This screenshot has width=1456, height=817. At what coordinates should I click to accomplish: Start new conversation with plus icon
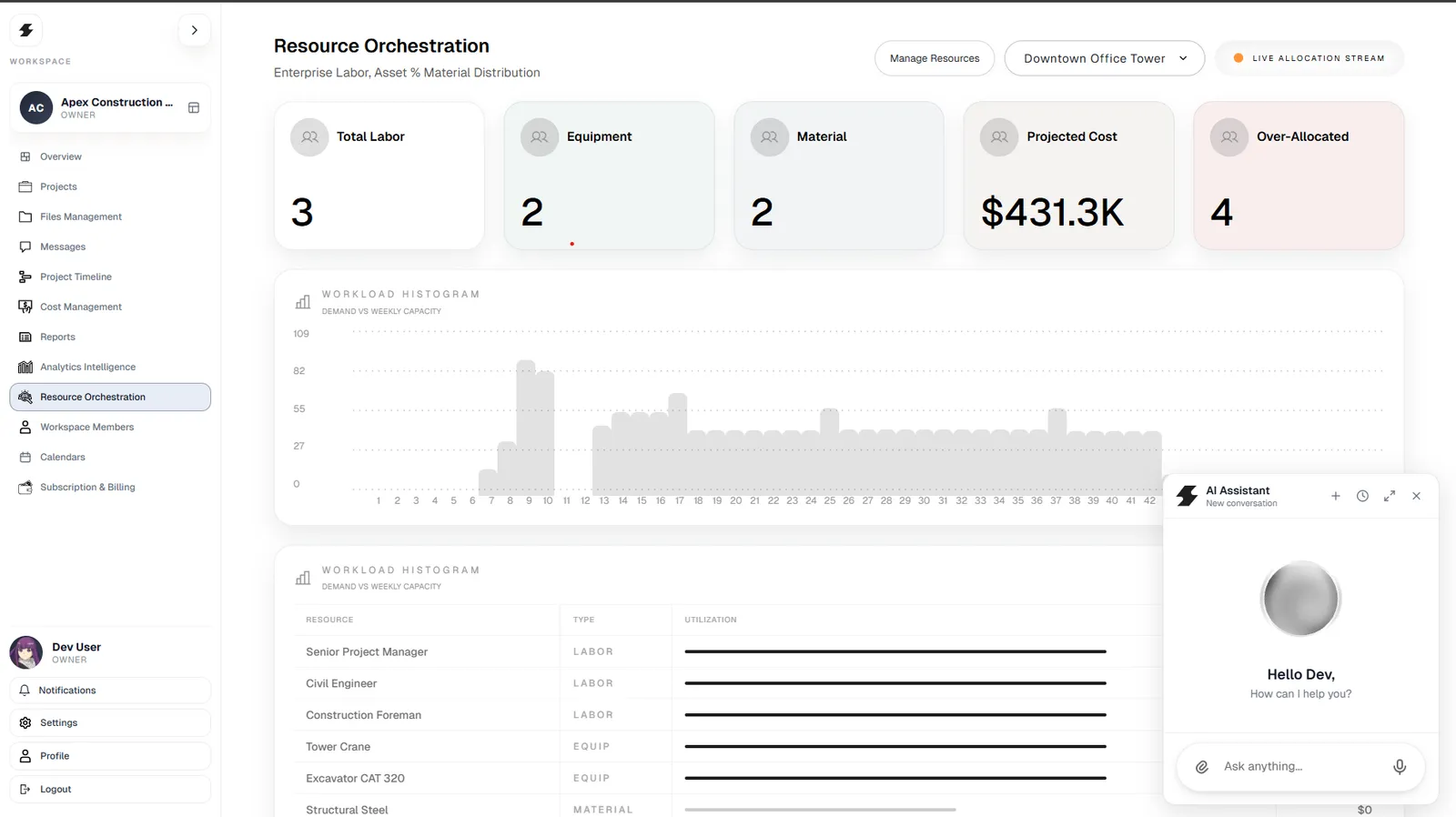(x=1336, y=496)
